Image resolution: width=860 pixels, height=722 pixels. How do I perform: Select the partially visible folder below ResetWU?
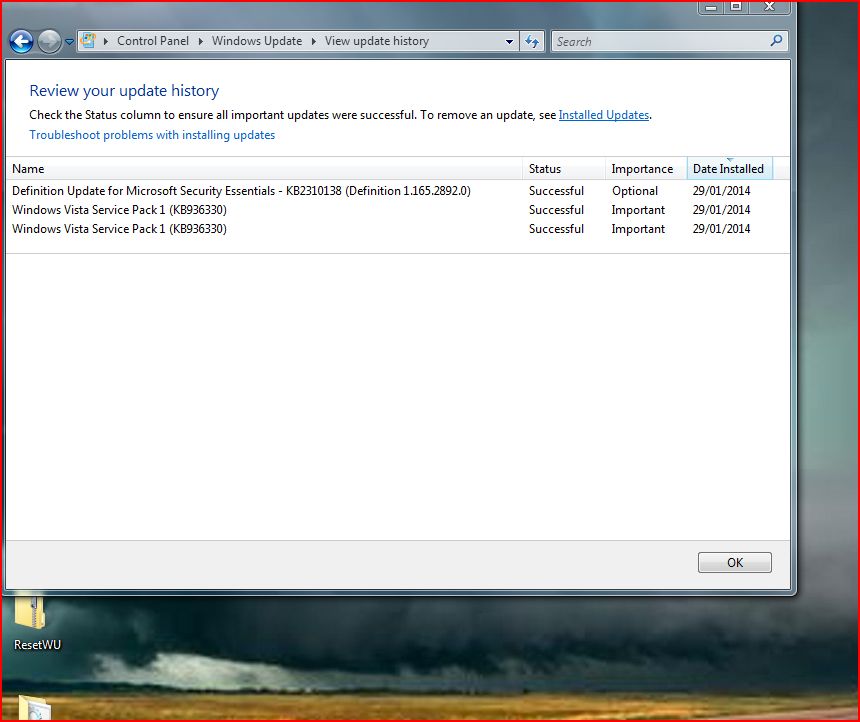click(34, 708)
